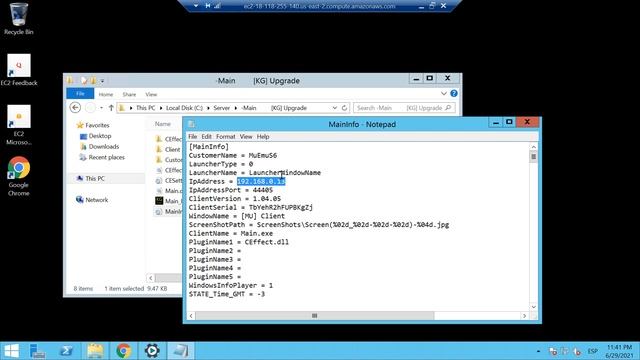Image resolution: width=640 pixels, height=360 pixels.
Task: Click Notepad horizontal scroll right arrow
Action: pos(524,316)
